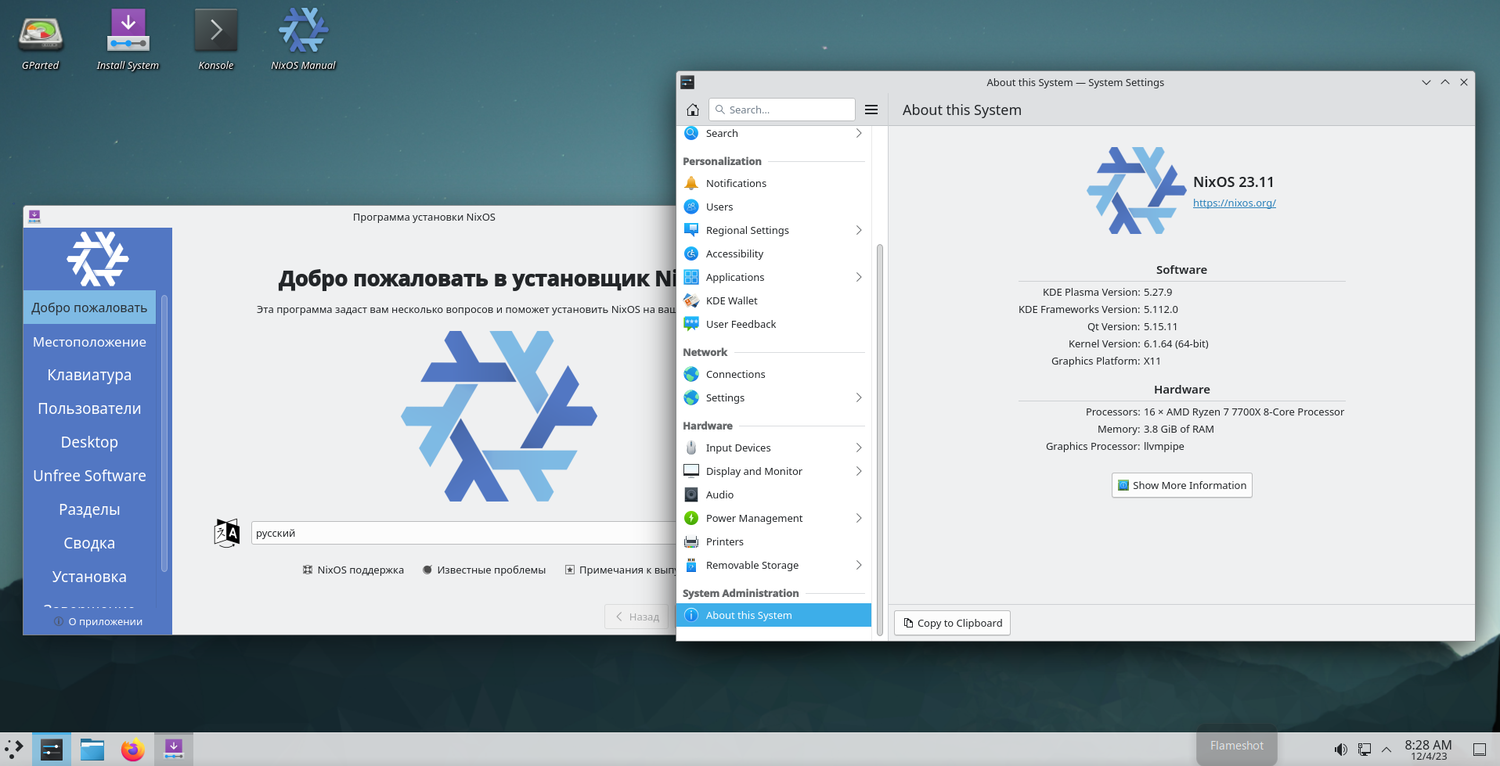The height and width of the screenshot is (766, 1500).
Task: Open the GParted desktop icon
Action: (40, 40)
